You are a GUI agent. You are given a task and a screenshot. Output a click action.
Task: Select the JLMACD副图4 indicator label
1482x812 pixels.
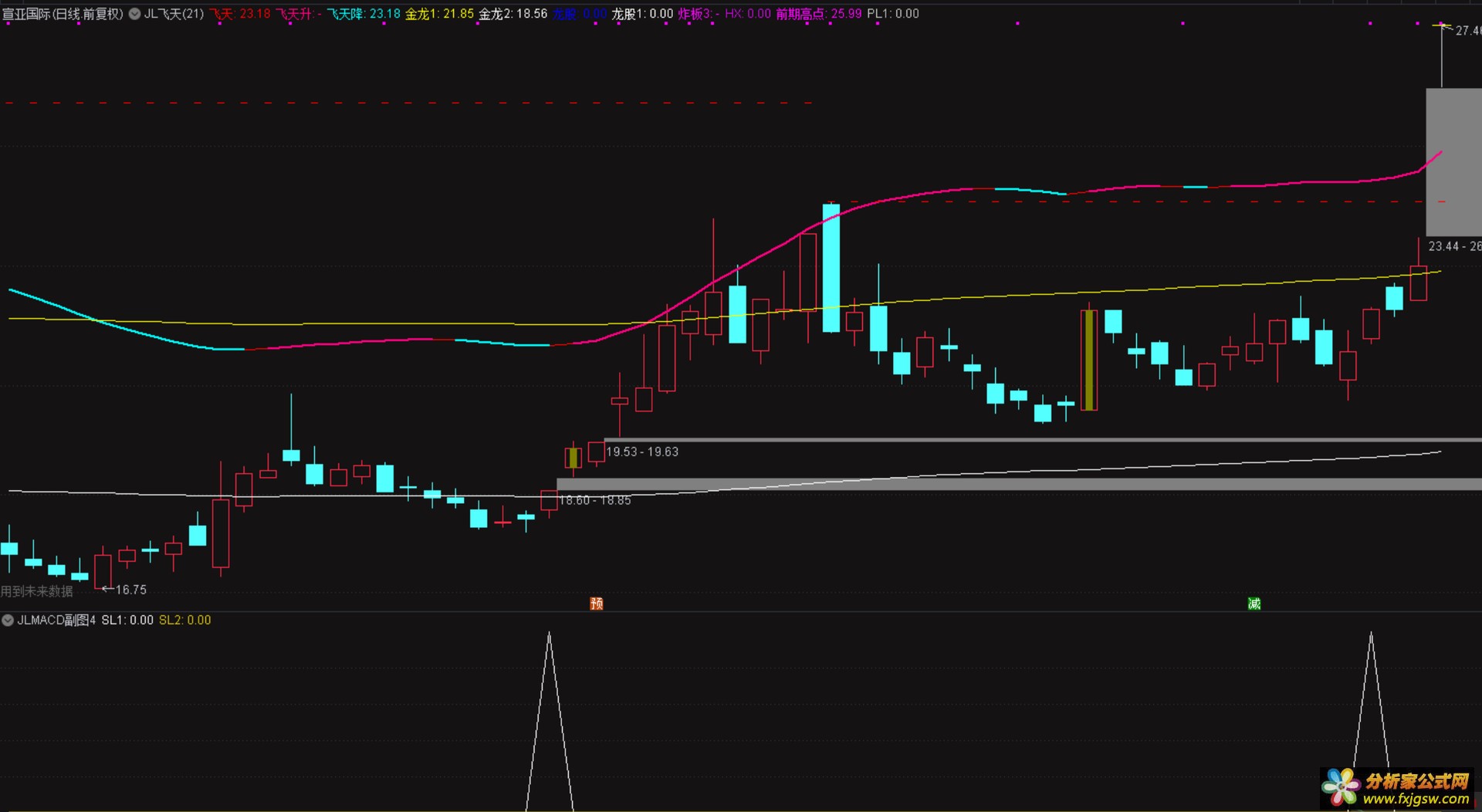click(x=56, y=620)
